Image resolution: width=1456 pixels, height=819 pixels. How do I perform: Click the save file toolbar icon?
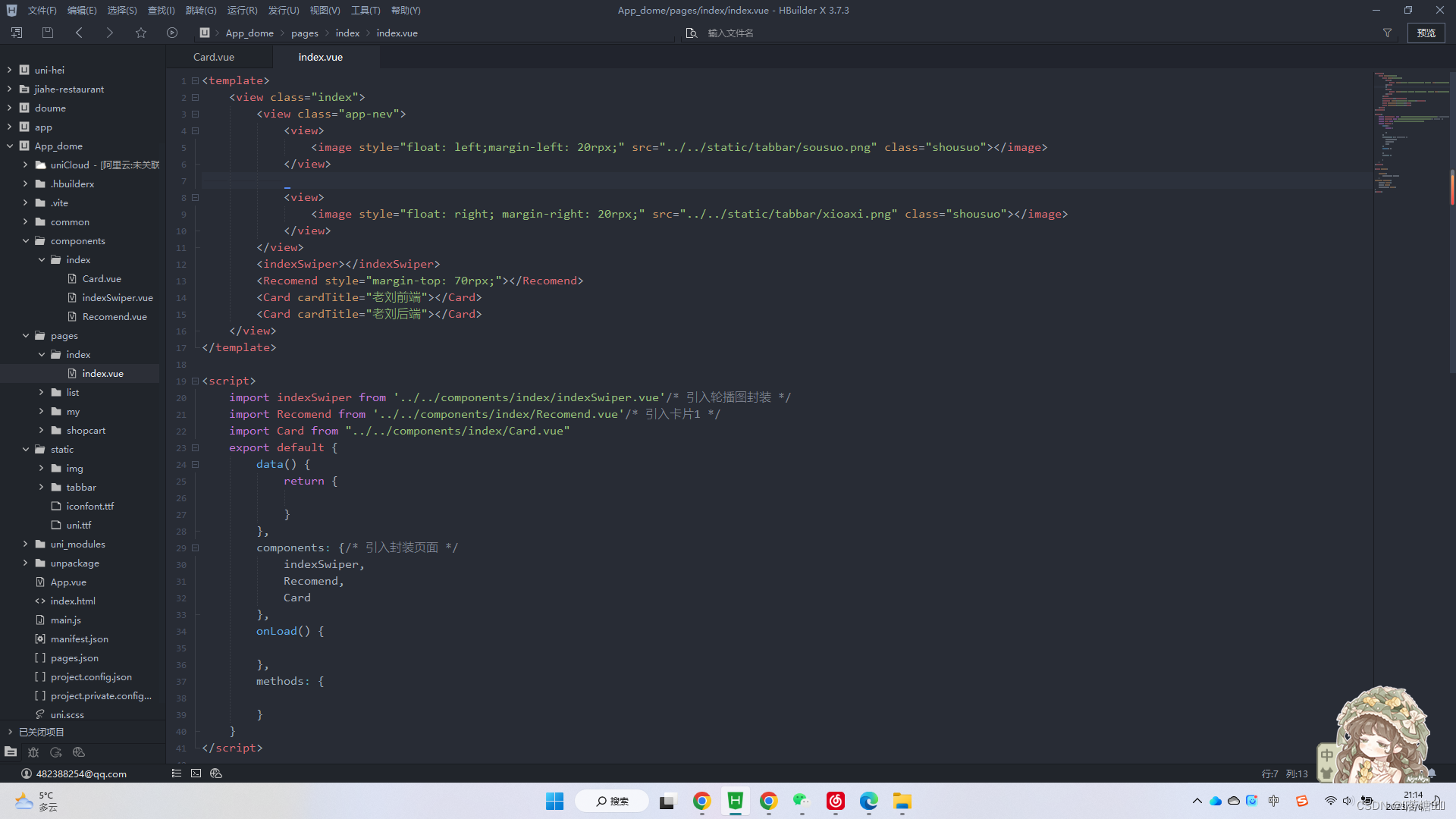tap(48, 33)
